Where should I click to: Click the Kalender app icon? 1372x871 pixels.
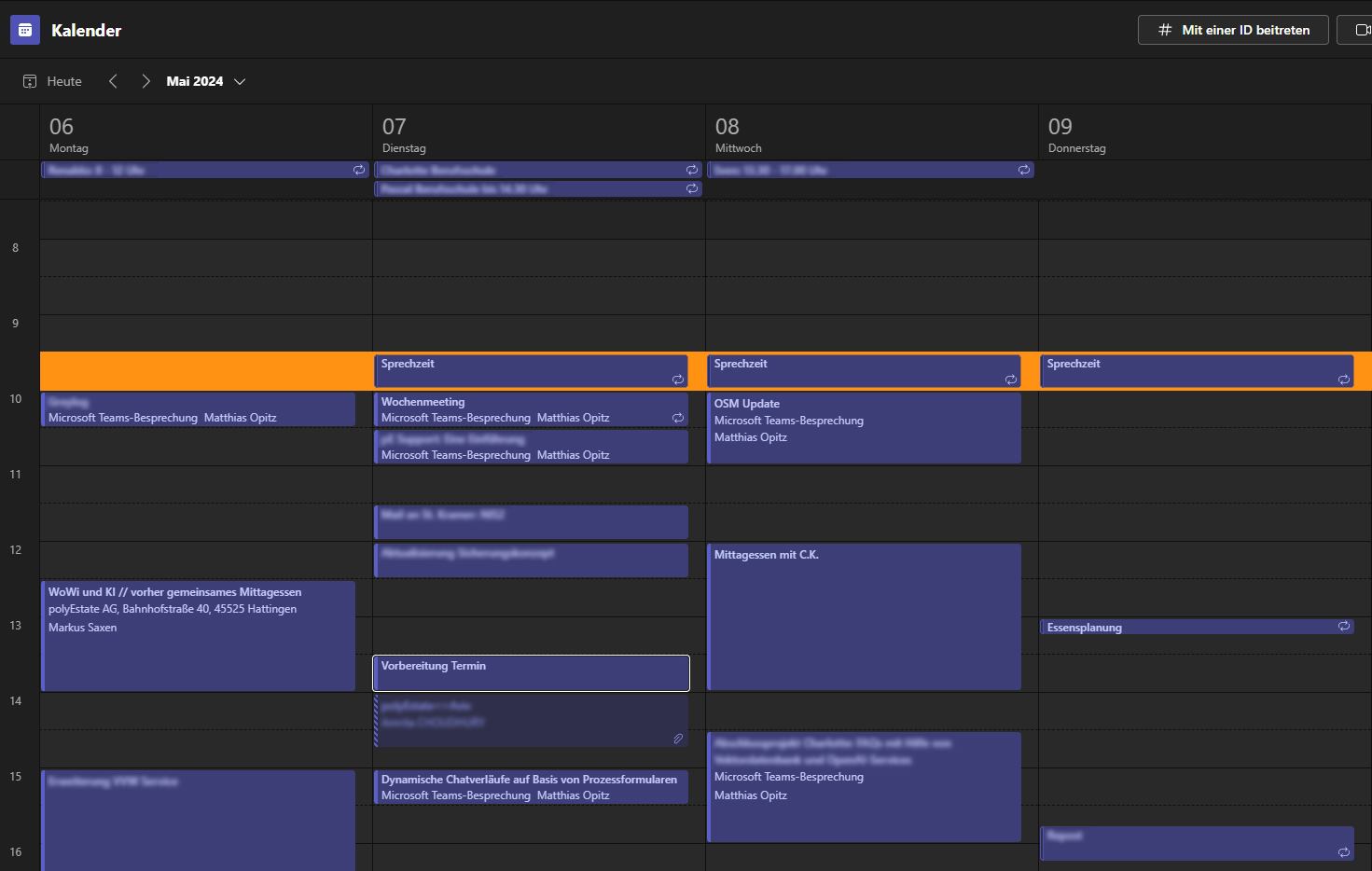25,30
